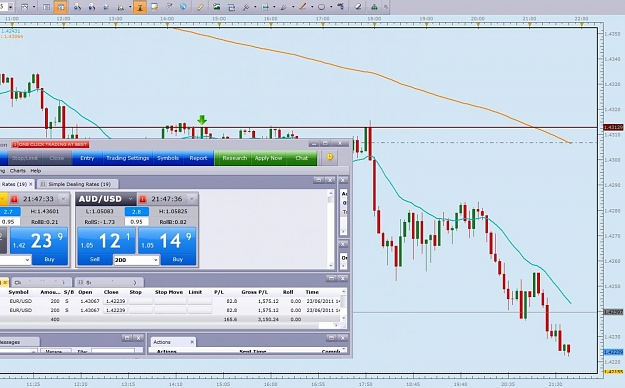
Task: Click the eraser icon in chart toolbar
Action: point(358,7)
